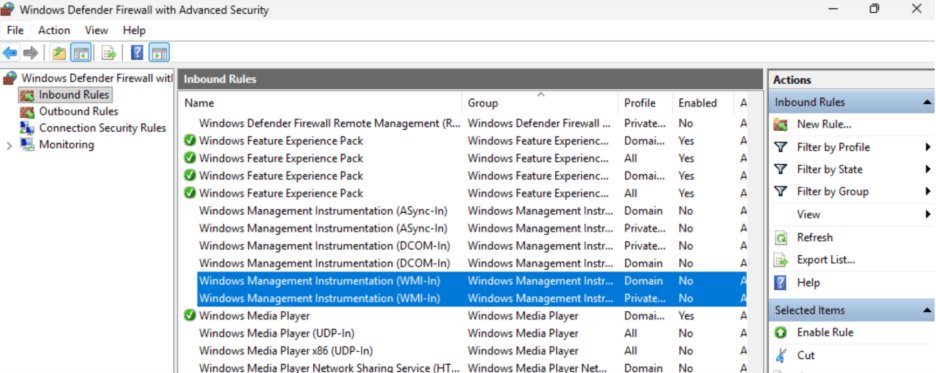Click the Export List icon in Actions pane
The height and width of the screenshot is (373, 936).
point(781,260)
